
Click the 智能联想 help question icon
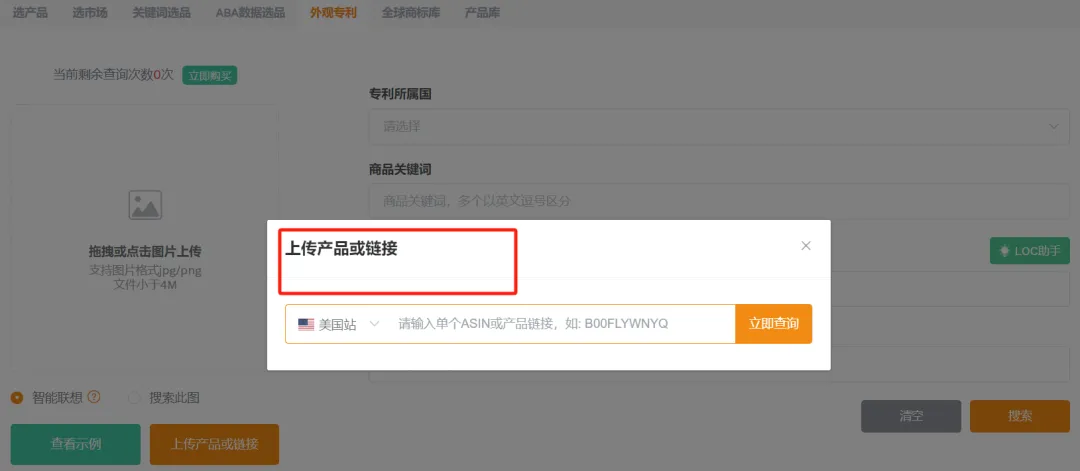click(x=94, y=397)
